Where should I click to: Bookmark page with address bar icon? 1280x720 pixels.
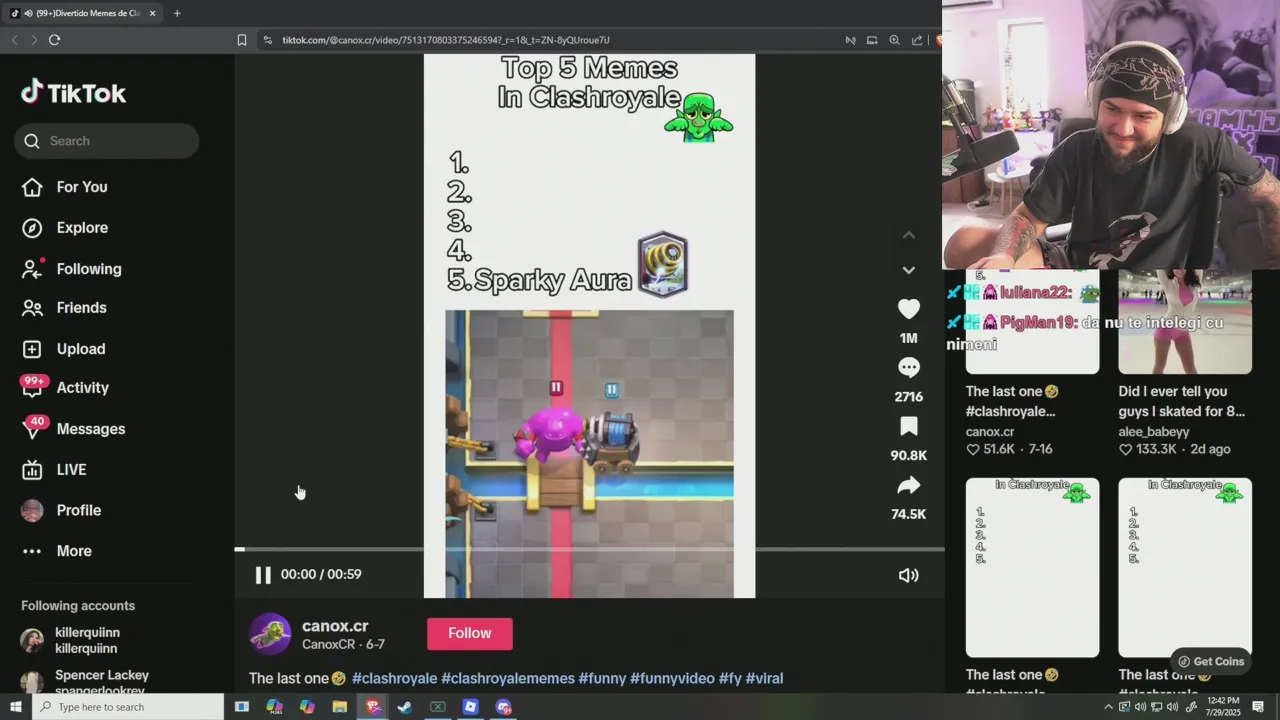242,40
